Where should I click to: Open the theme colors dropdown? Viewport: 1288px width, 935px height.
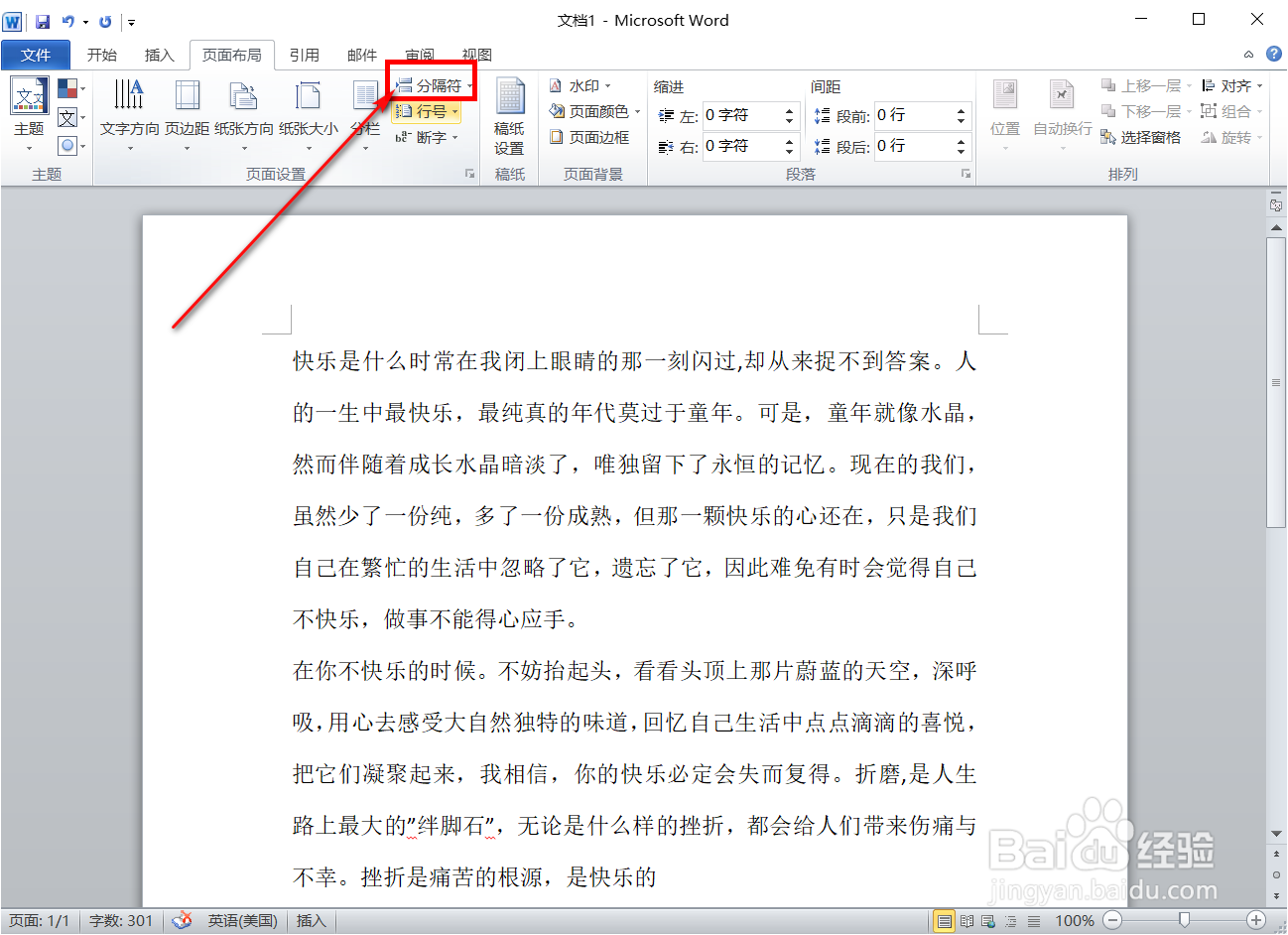[70, 89]
